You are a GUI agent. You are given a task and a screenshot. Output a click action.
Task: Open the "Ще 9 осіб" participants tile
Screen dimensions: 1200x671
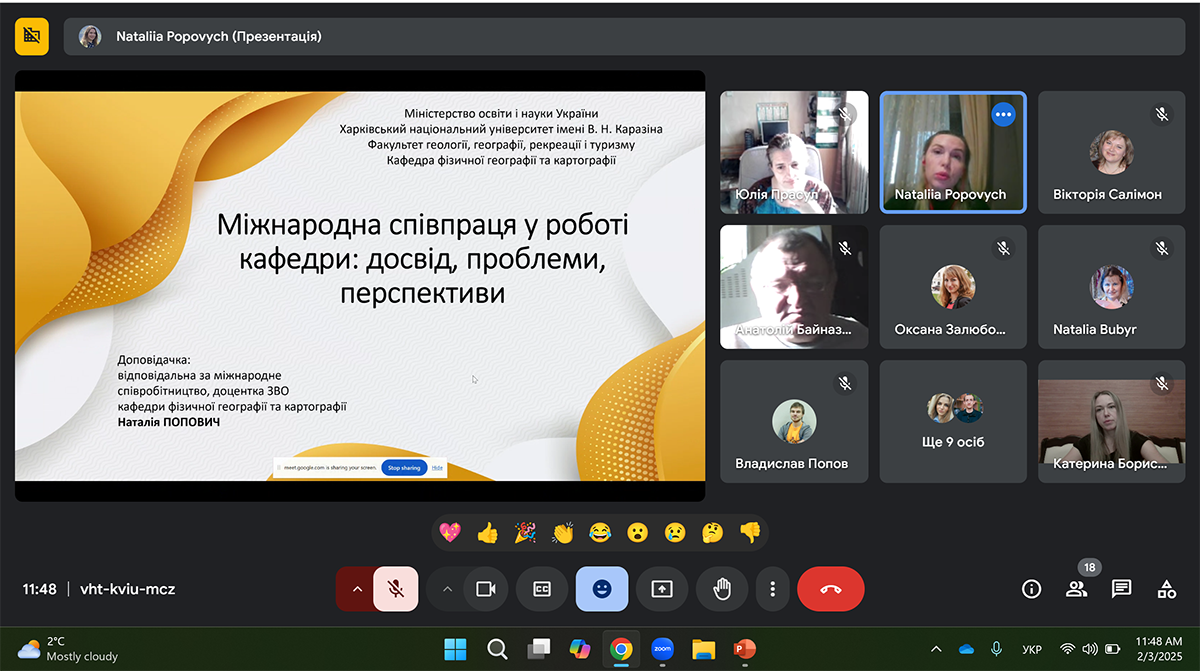tap(953, 421)
